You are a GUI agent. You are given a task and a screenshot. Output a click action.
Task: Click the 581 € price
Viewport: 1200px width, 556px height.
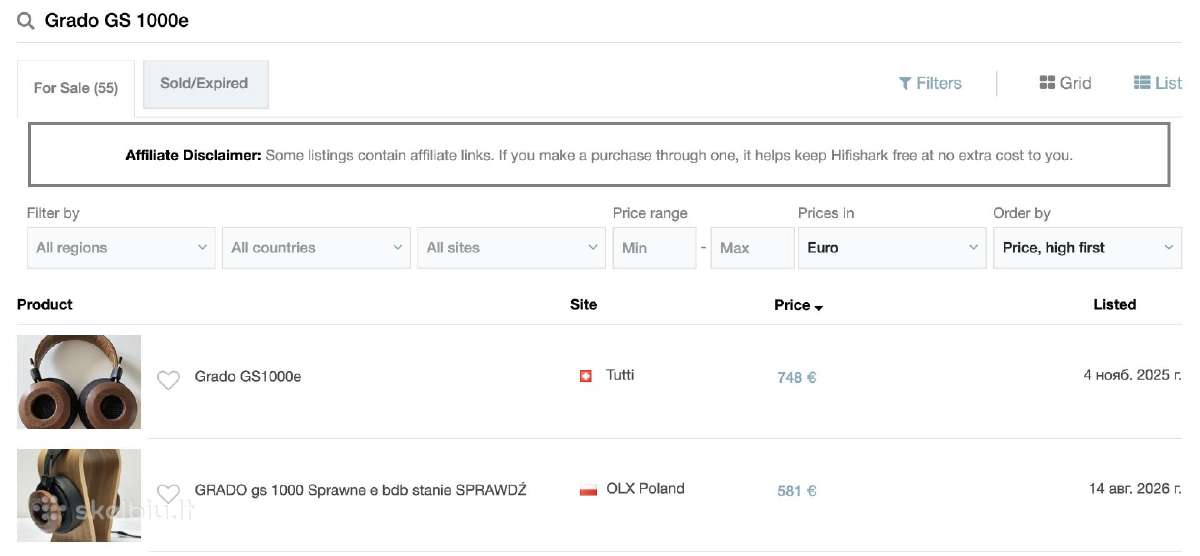click(797, 492)
